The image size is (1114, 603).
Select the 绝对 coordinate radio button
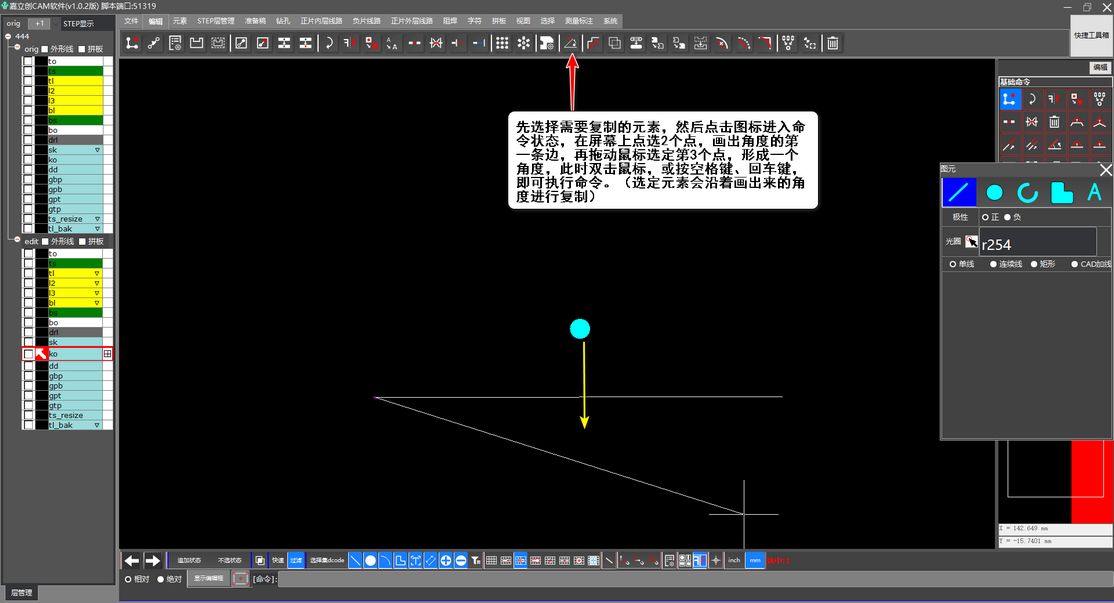161,579
